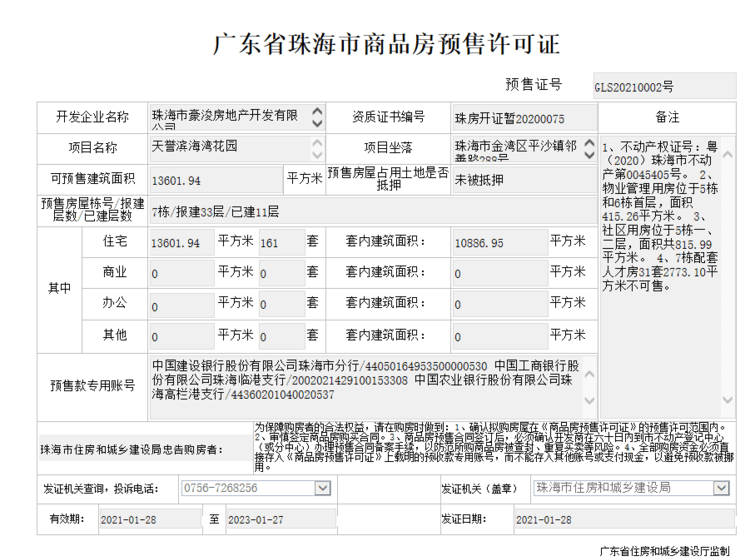Click the 未被抵押 mortgage status field
Viewport: 750px width, 560px height.
(524, 180)
